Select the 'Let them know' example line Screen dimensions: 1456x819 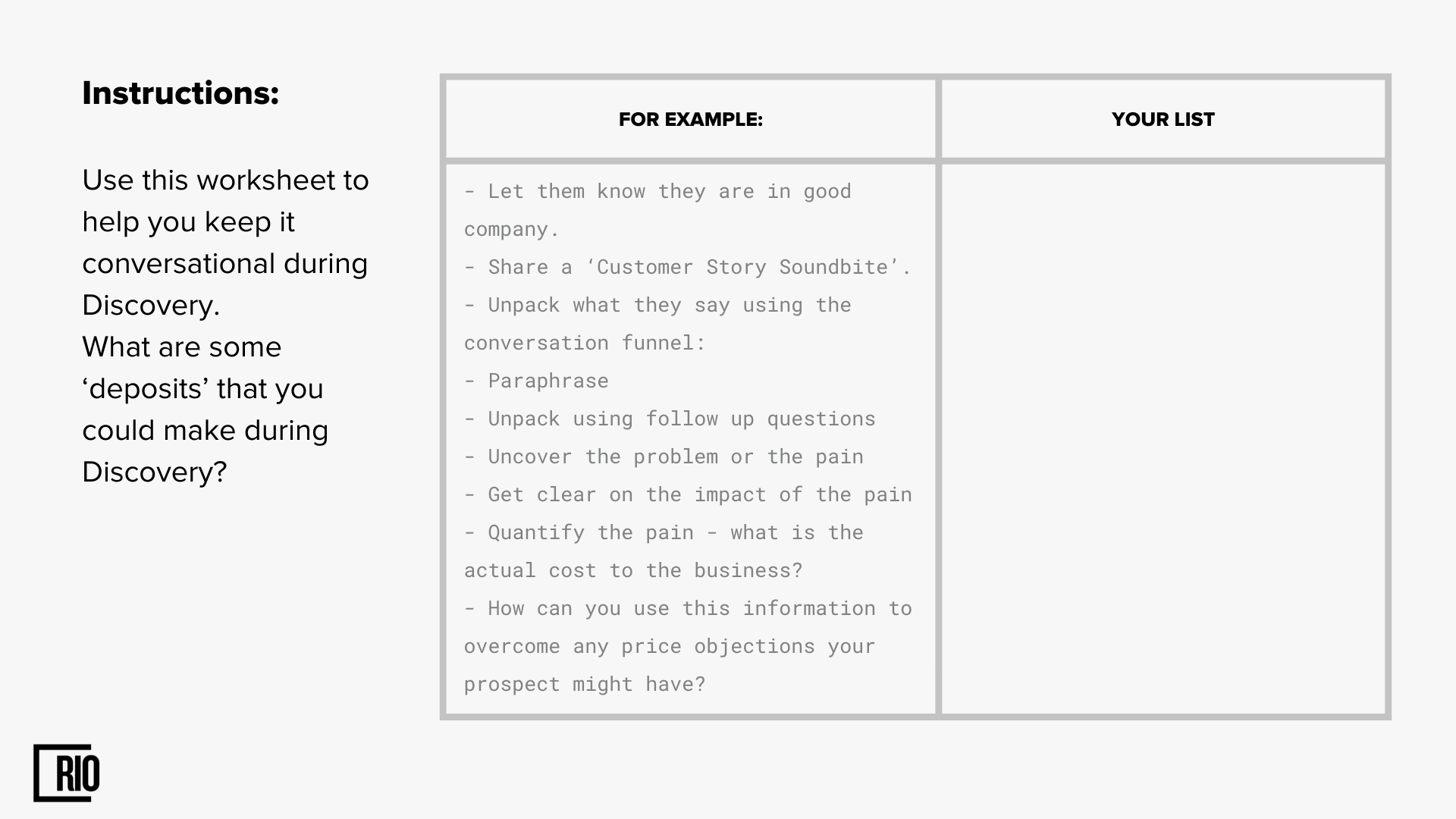coord(657,191)
